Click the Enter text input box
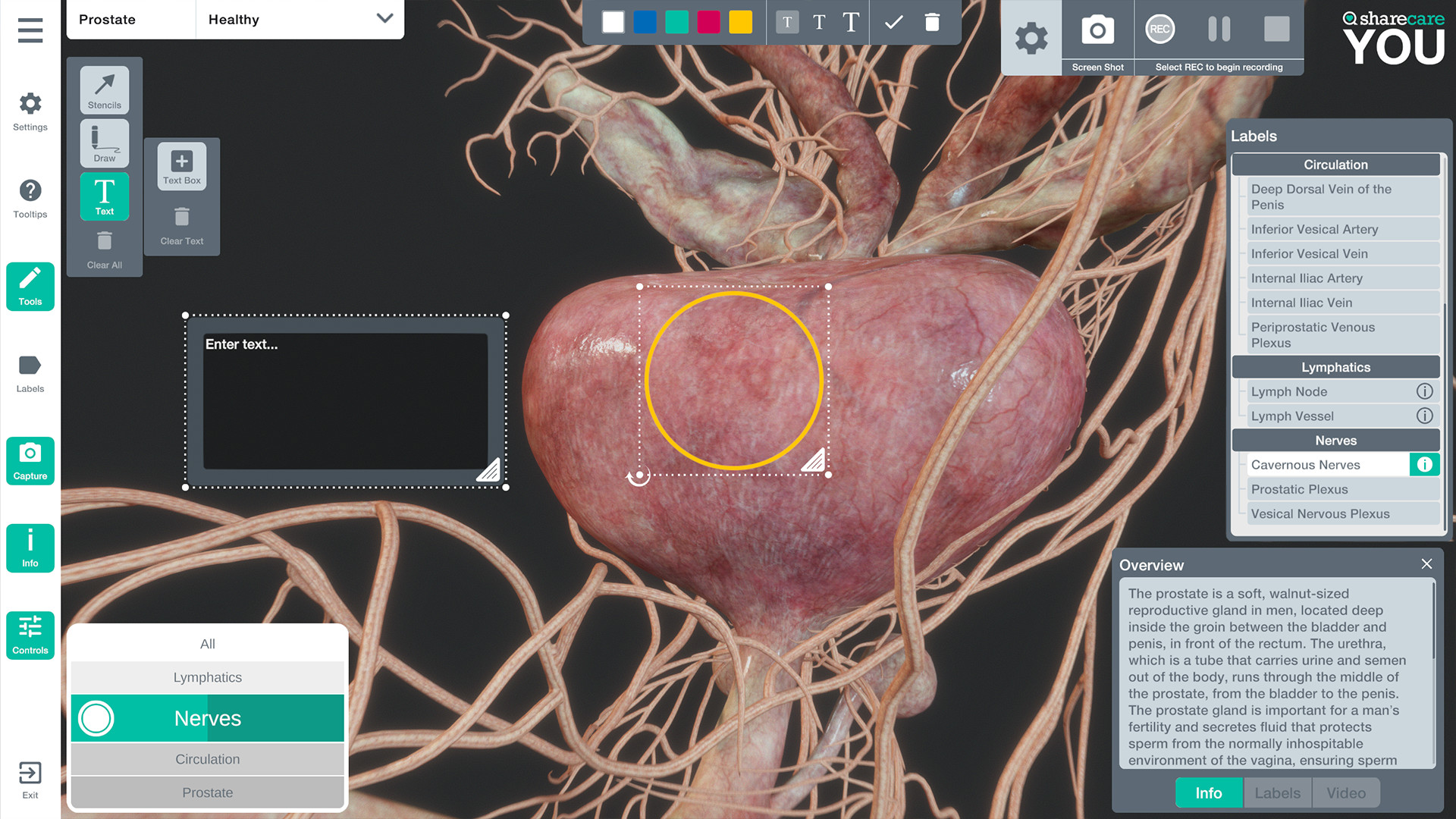This screenshot has height=819, width=1456. [345, 401]
